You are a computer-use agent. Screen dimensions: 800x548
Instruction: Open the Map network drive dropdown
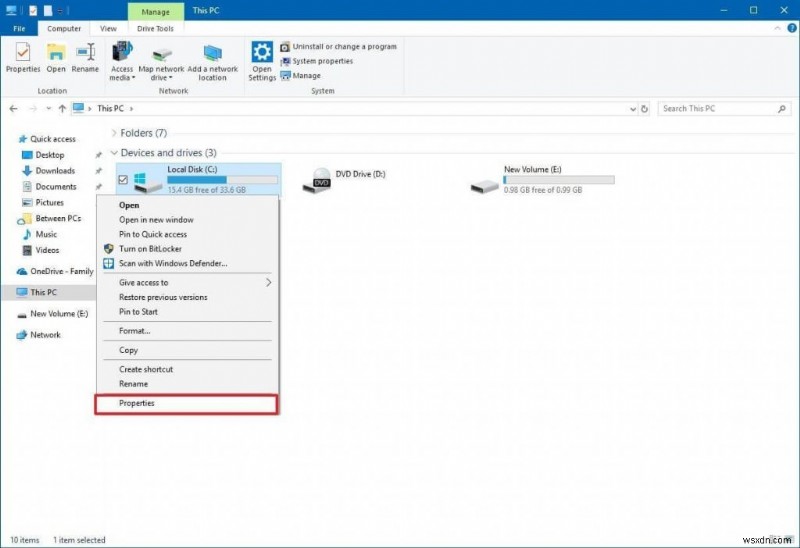pyautogui.click(x=161, y=62)
